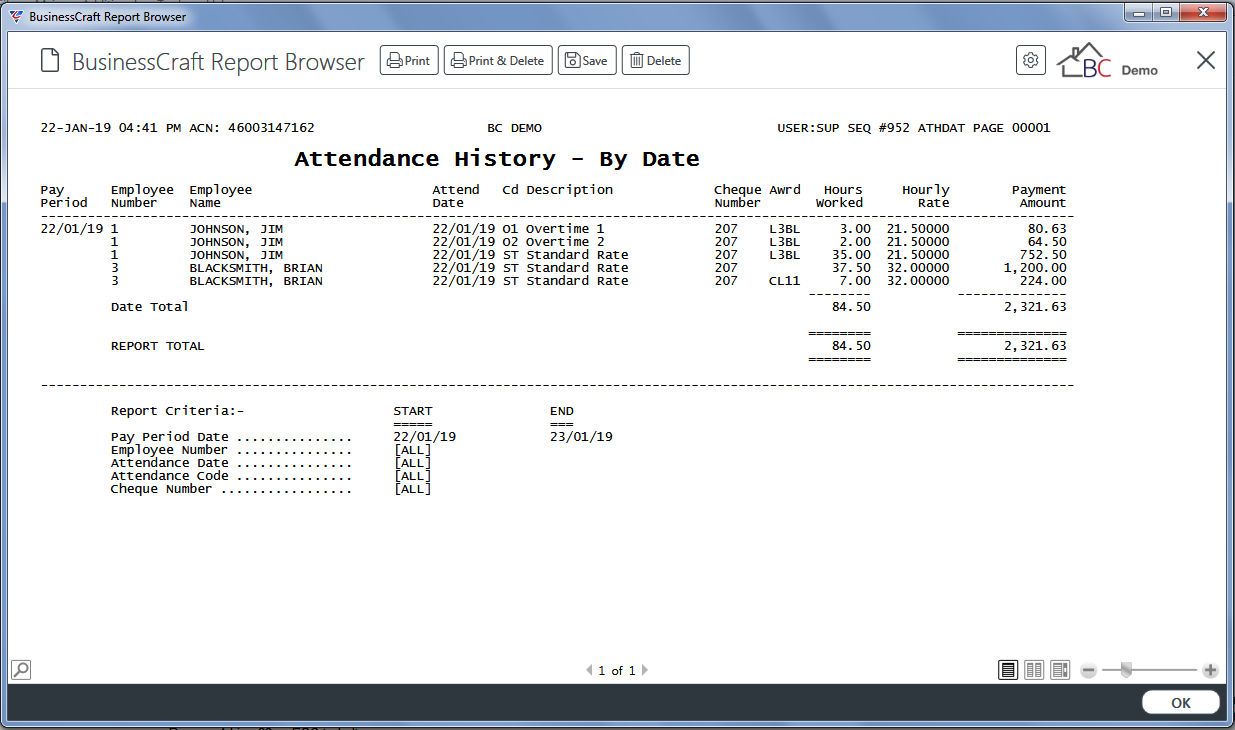The width and height of the screenshot is (1235, 730).
Task: Confirm with the OK button
Action: [x=1181, y=702]
